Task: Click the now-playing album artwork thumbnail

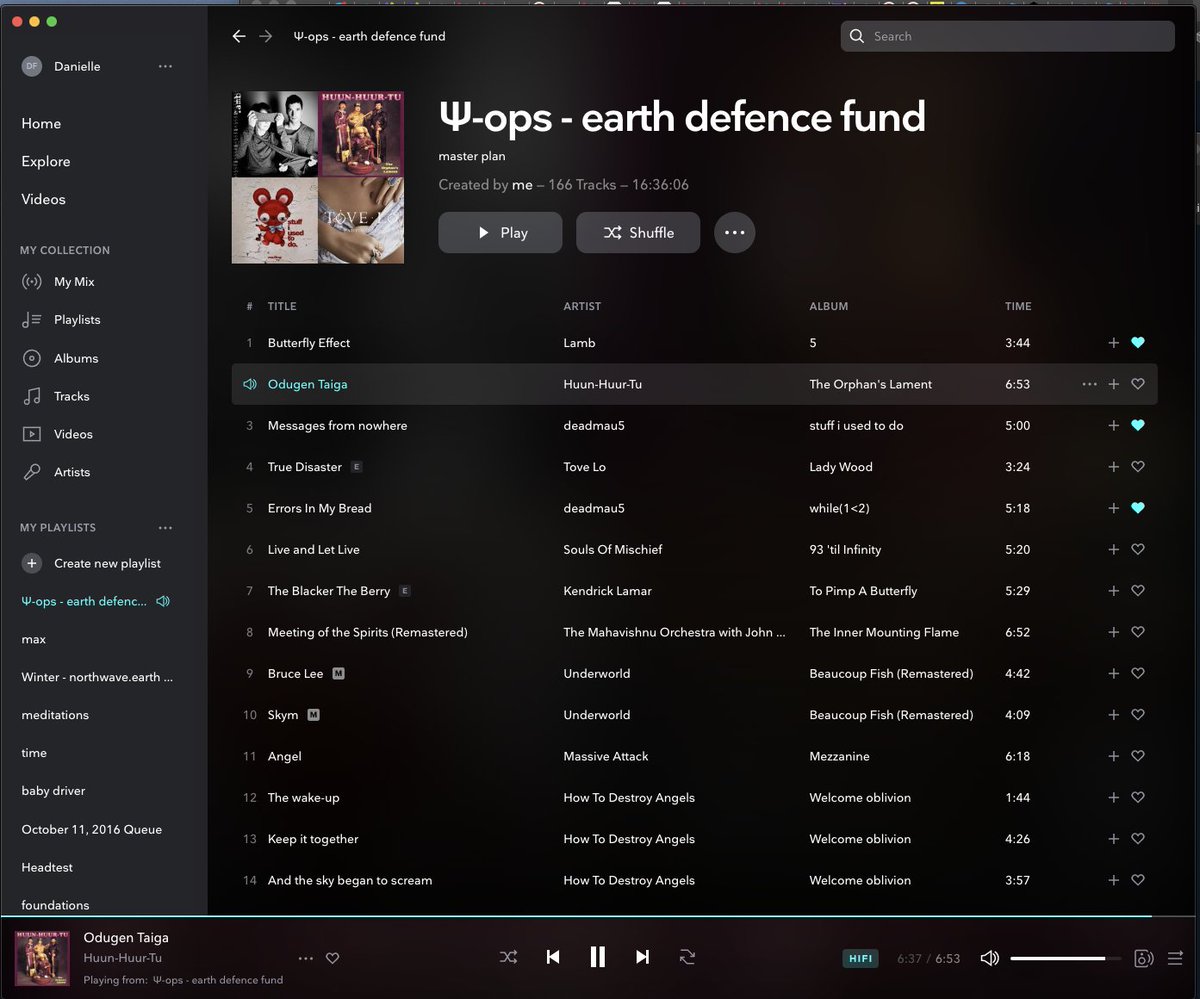Action: click(42, 958)
